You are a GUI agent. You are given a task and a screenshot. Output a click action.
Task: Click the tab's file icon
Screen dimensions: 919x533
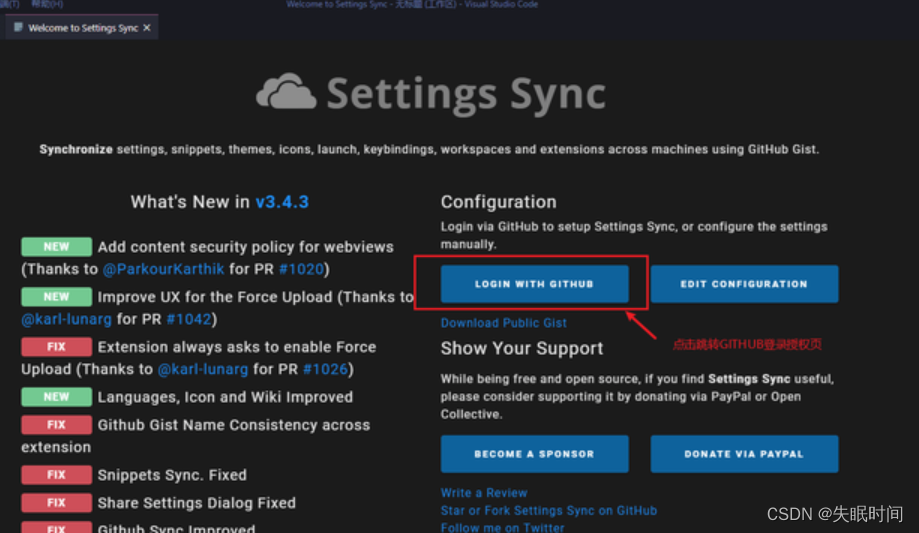[x=18, y=28]
